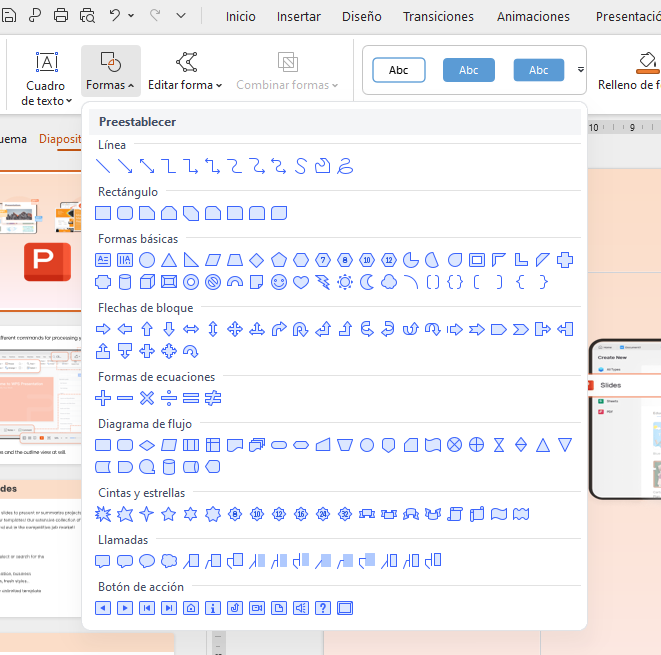Select the division sign equation shape
Screen dimensions: 661x655
[169, 398]
